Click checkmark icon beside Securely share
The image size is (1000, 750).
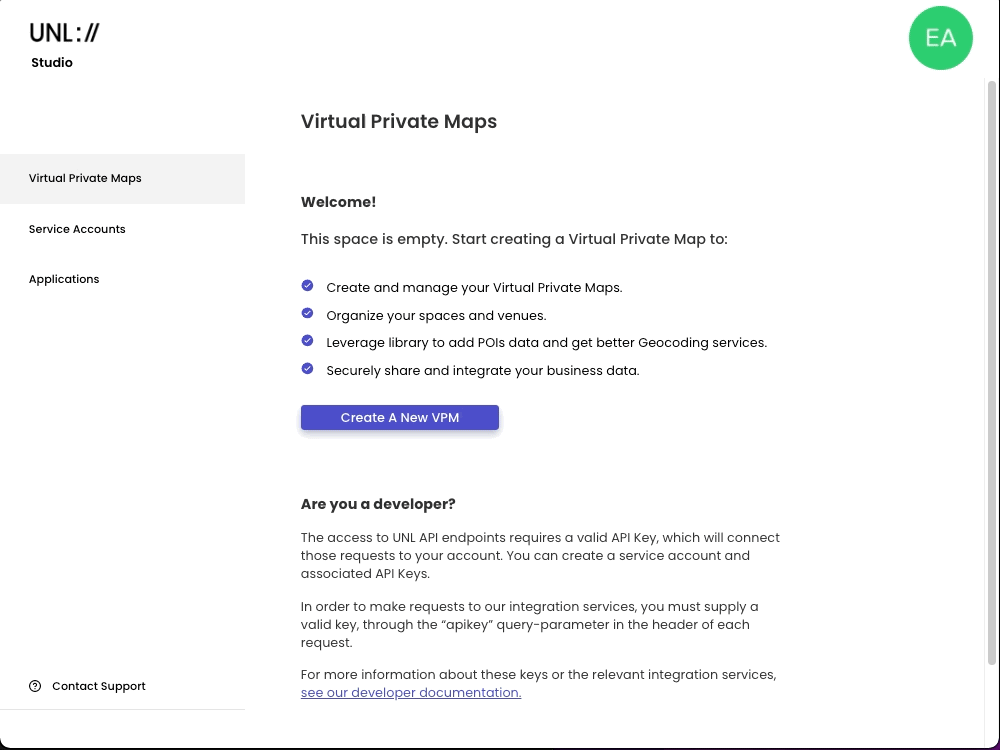click(307, 369)
